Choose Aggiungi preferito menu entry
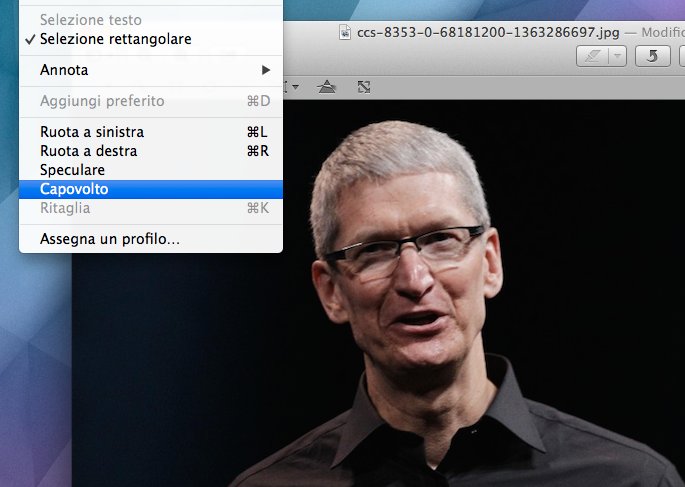Screen dimensions: 685x487 pyautogui.click(x=151, y=101)
